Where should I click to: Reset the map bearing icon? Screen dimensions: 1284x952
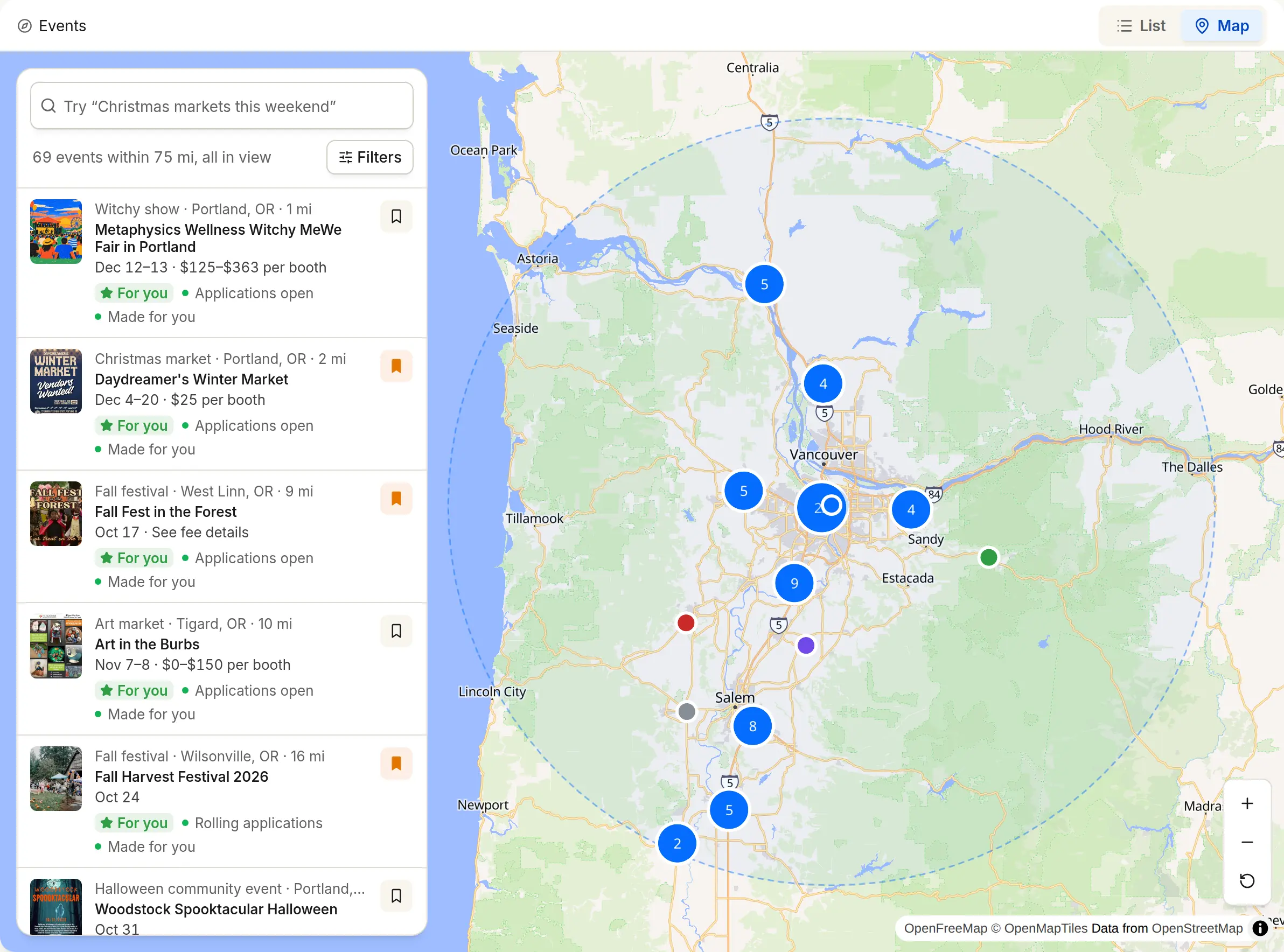1247,880
